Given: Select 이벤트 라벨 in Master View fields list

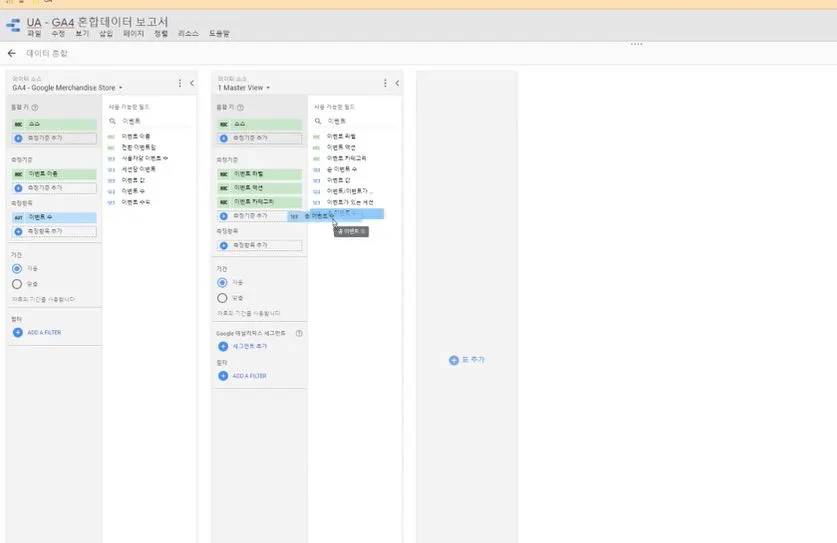Looking at the screenshot, I should click(341, 137).
